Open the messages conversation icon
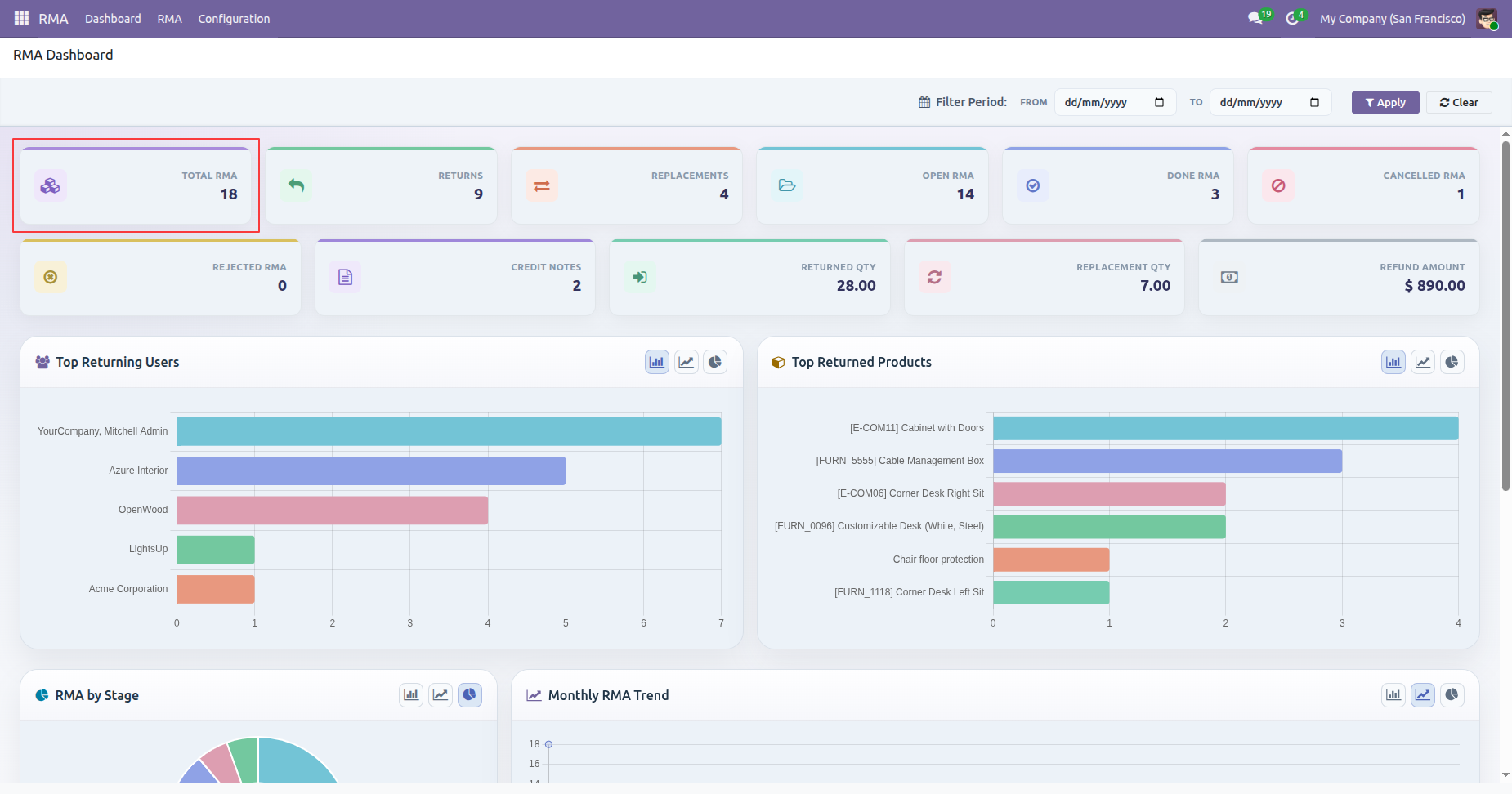The height and width of the screenshot is (794, 1512). tap(1255, 18)
